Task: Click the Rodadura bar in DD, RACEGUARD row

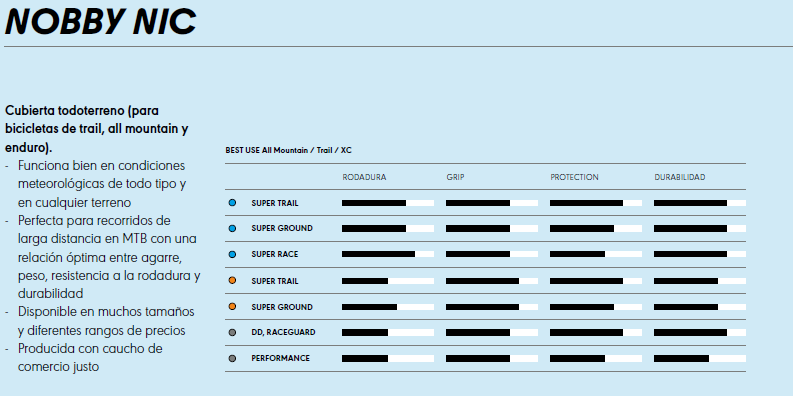Action: click(x=388, y=333)
